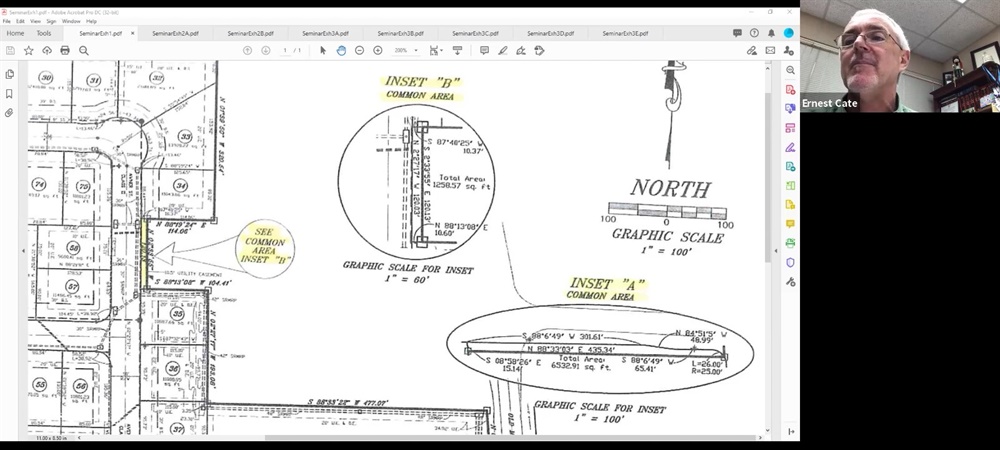Switch to SeminarExh3B.pdf tab
The image size is (1000, 450).
[x=401, y=33]
